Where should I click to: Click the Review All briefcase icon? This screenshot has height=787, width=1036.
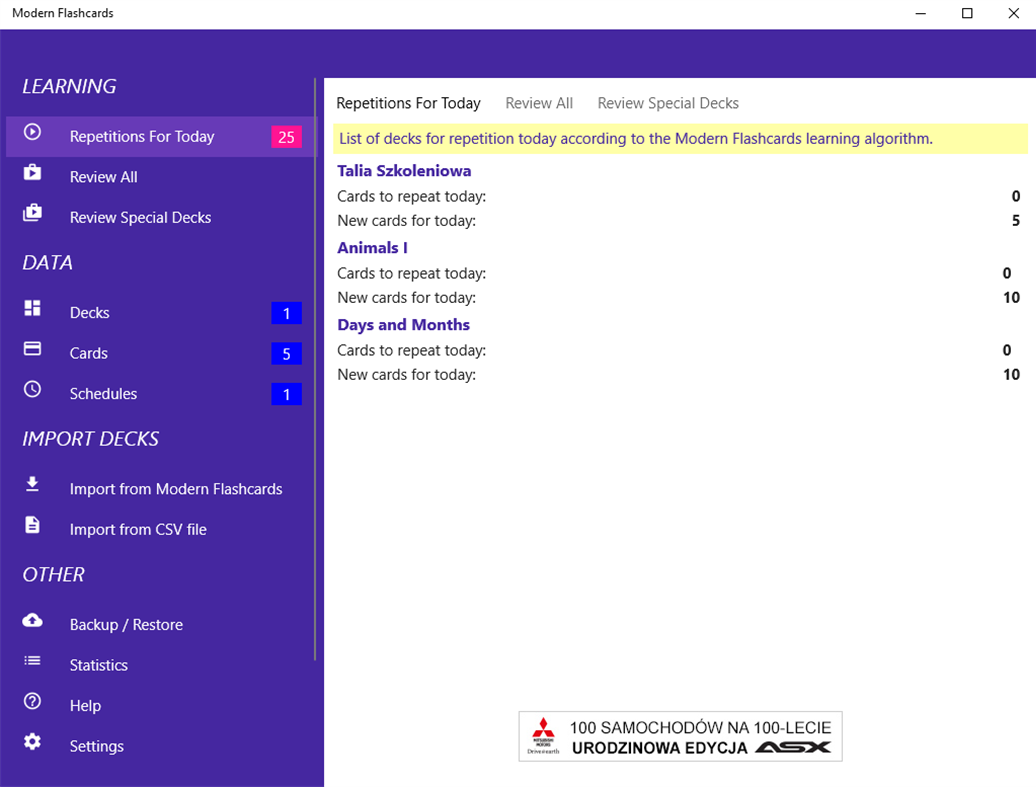[x=31, y=173]
